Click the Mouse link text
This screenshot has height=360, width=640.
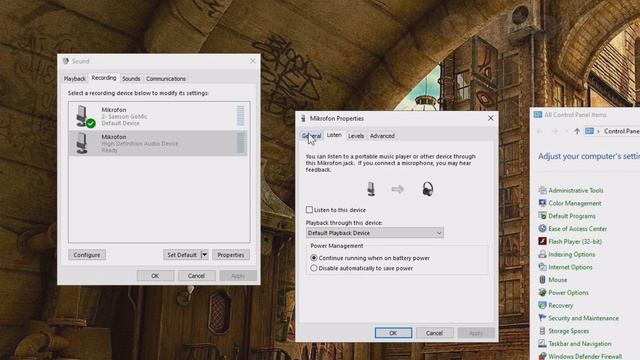pos(558,280)
